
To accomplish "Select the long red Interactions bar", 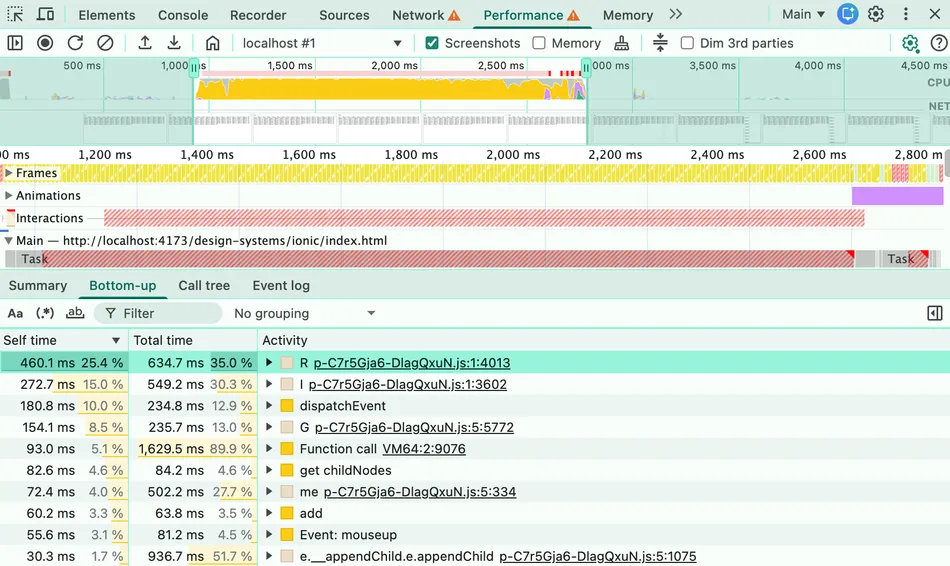I will [484, 218].
